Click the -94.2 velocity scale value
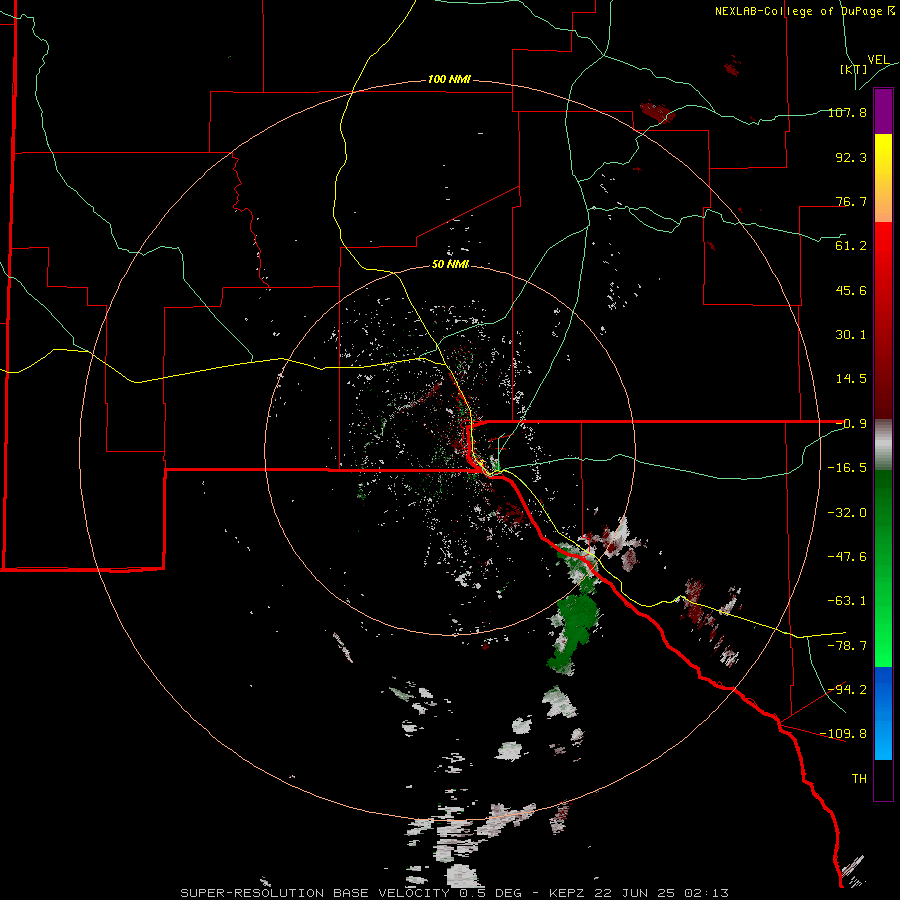900x900 pixels. tap(847, 689)
